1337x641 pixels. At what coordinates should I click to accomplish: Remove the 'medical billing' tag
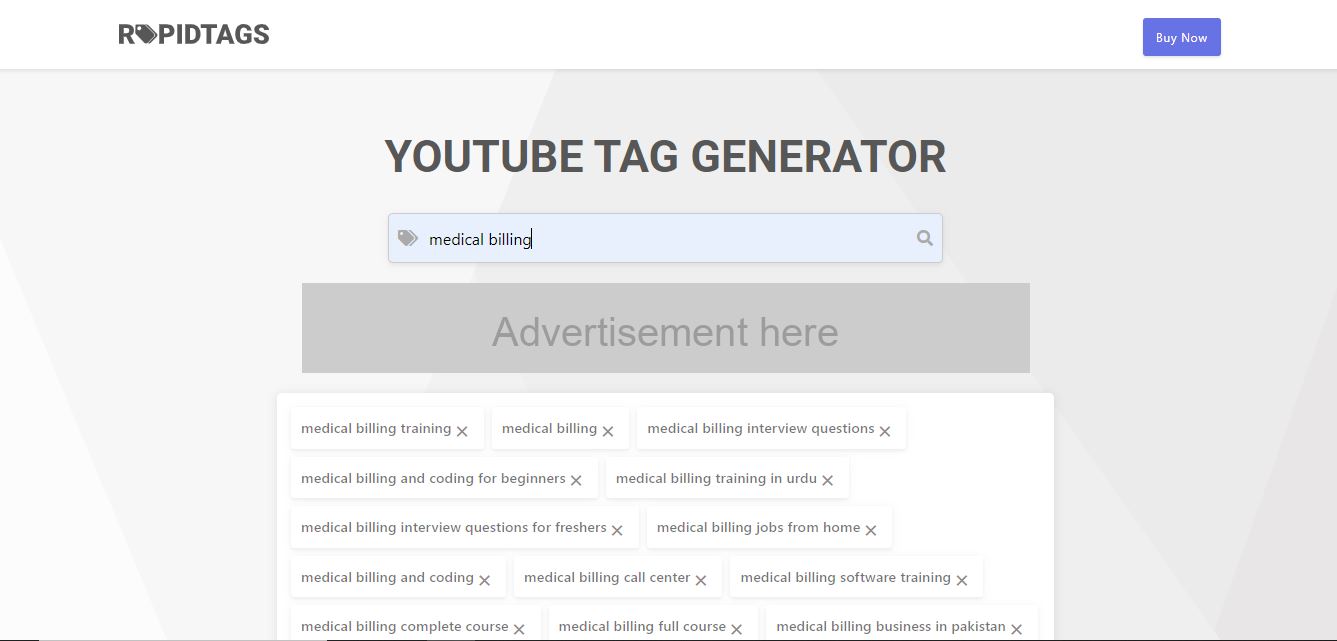608,430
